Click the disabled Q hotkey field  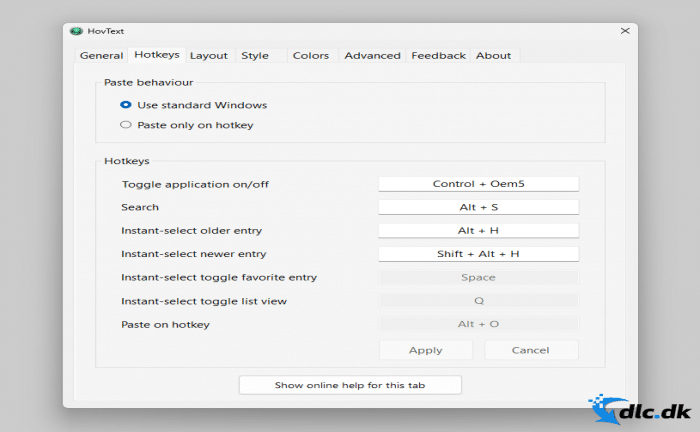tap(479, 301)
